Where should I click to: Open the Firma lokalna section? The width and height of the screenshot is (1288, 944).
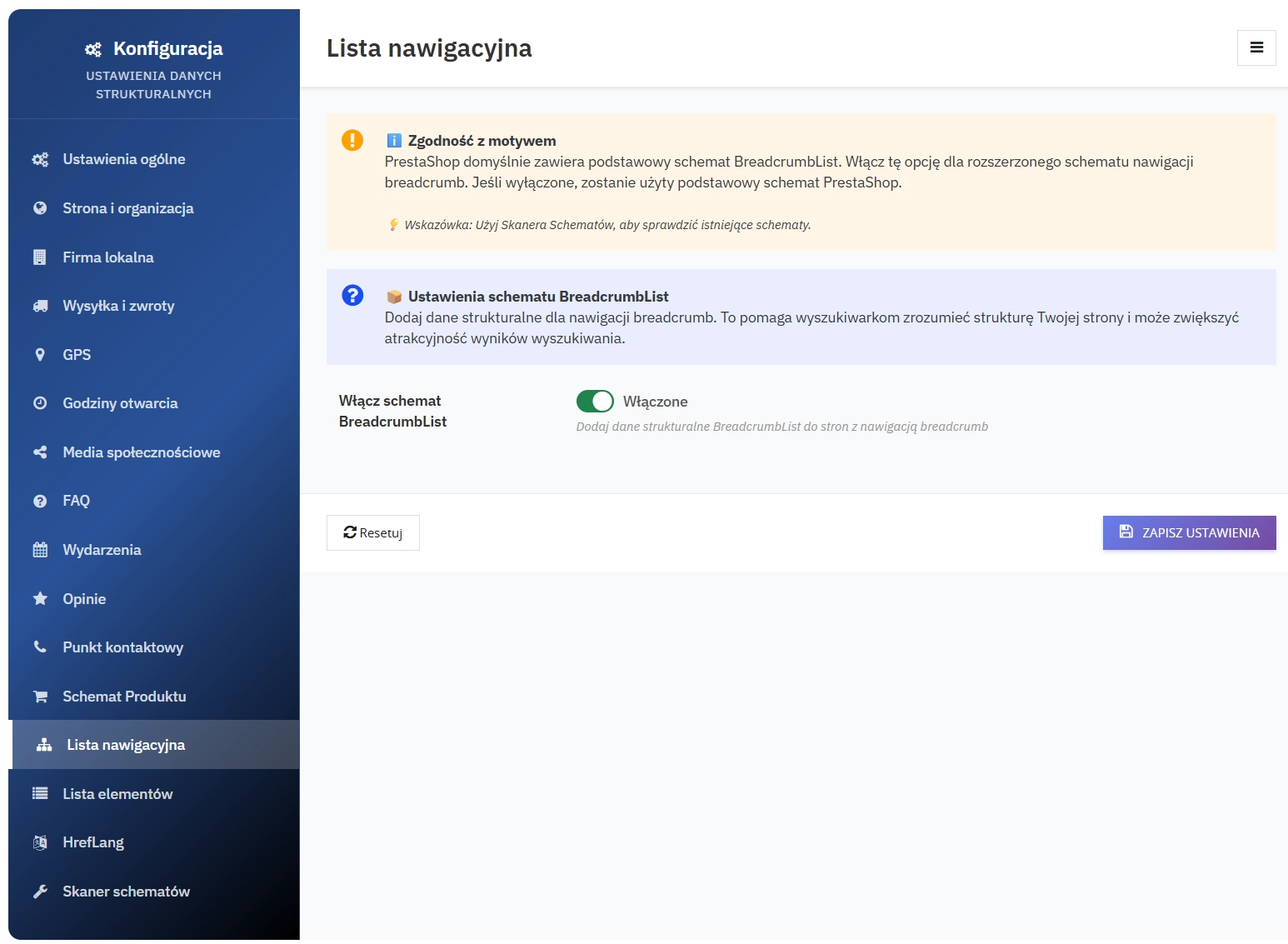(x=108, y=257)
